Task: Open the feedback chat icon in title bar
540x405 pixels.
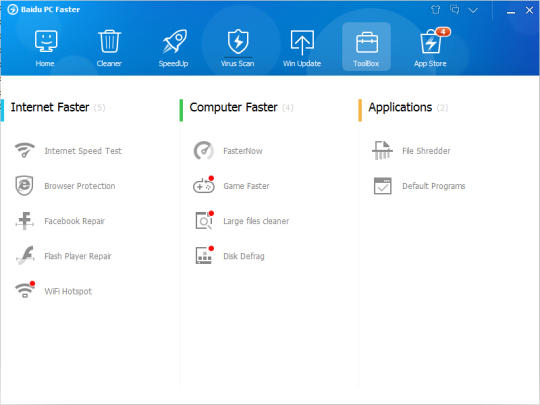Action: click(x=455, y=9)
